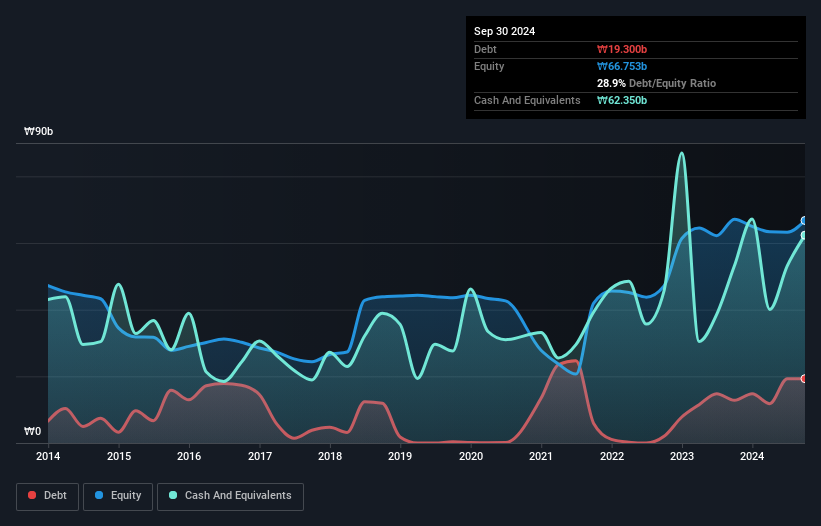Select the 2023 x-axis label

point(682,456)
